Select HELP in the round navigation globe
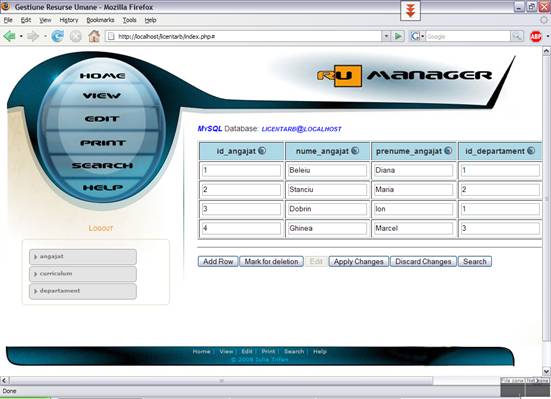551x399 pixels. coord(103,187)
